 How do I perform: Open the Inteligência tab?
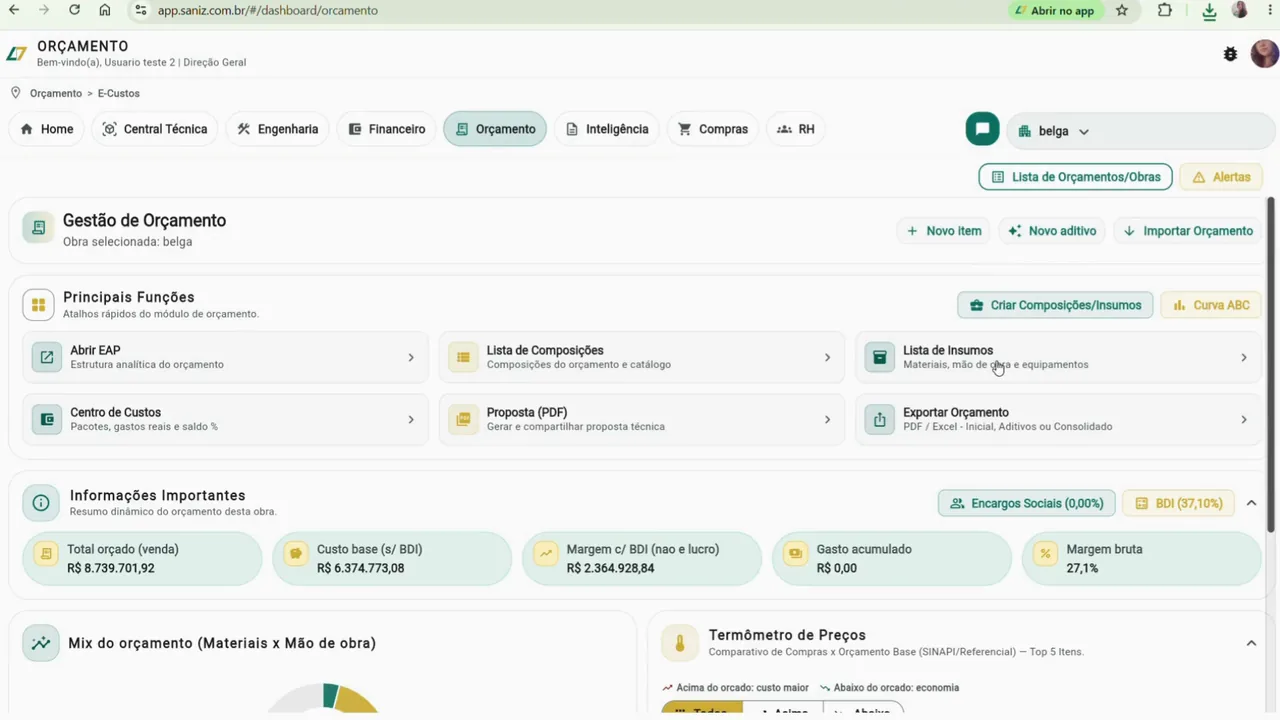[607, 129]
